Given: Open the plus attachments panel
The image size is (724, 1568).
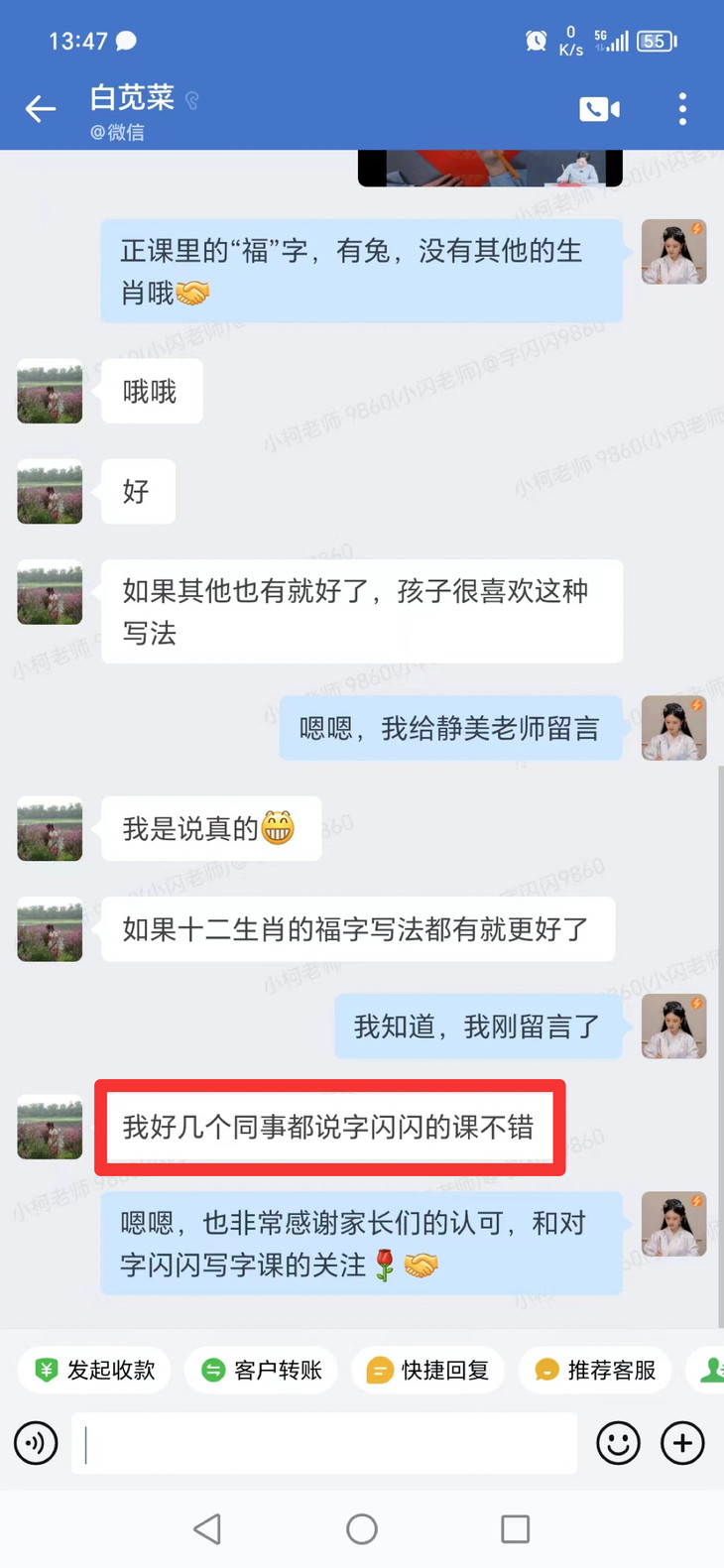Looking at the screenshot, I should pyautogui.click(x=682, y=1443).
